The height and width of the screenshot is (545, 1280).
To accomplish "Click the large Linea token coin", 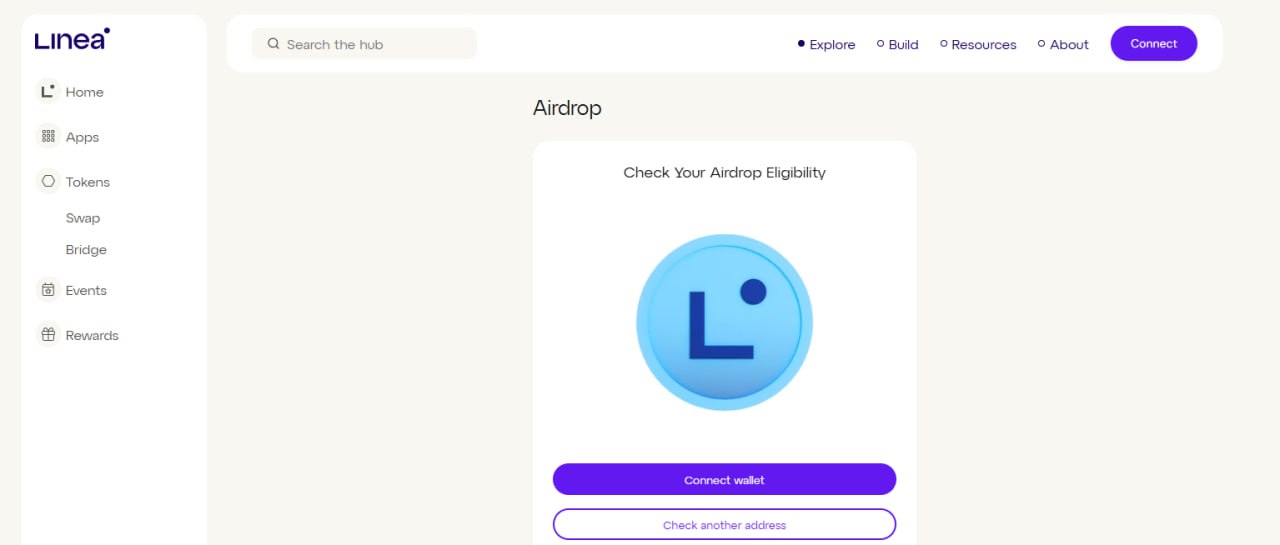I will click(724, 322).
